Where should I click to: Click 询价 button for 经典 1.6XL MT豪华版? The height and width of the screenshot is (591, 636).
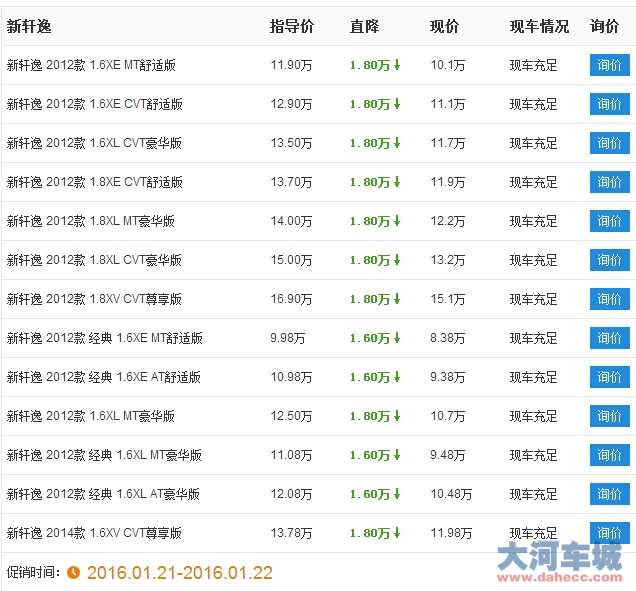click(x=609, y=455)
